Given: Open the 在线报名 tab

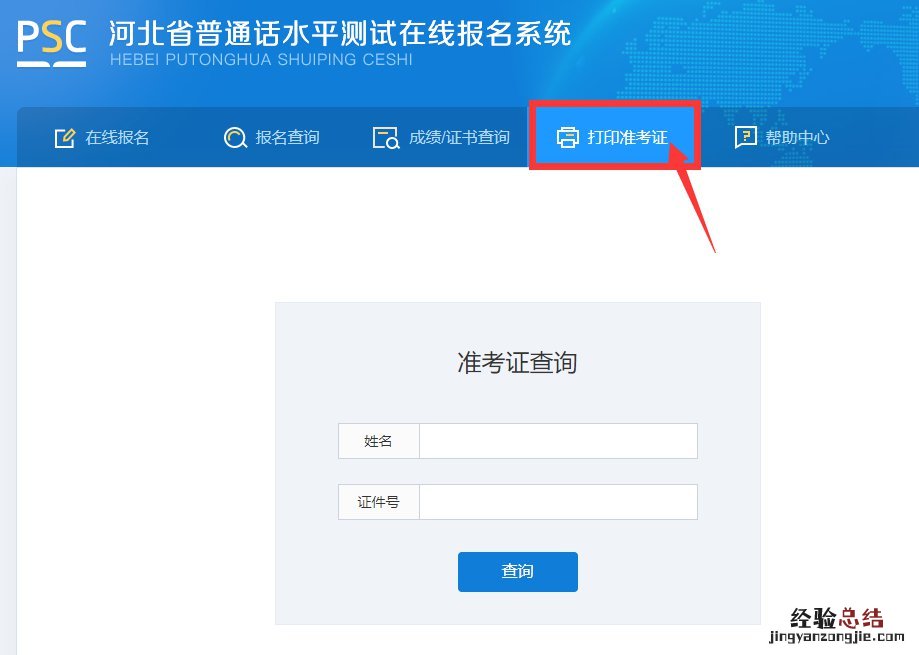Looking at the screenshot, I should [117, 138].
